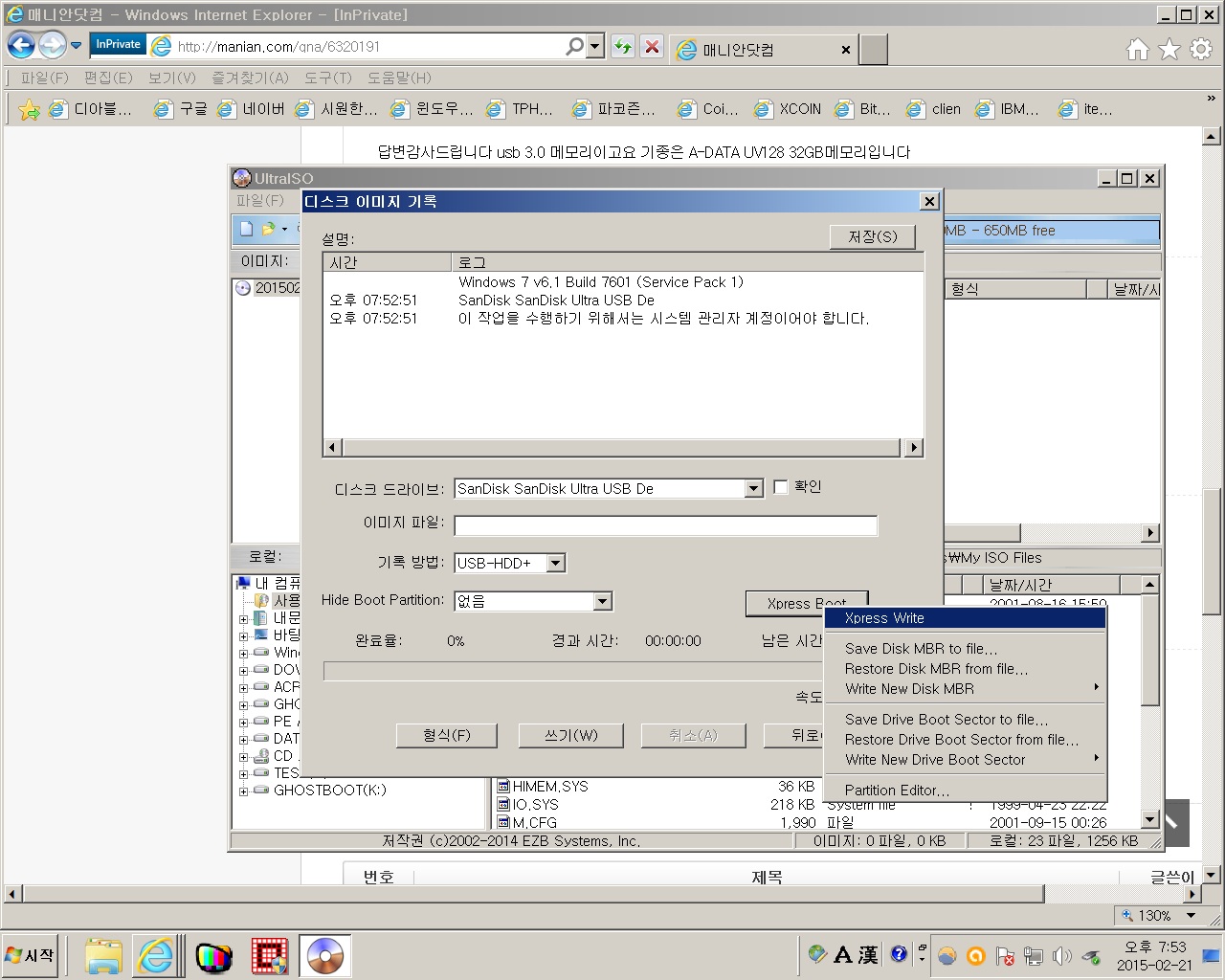Click the Action Center flag tray icon

[x=1005, y=955]
